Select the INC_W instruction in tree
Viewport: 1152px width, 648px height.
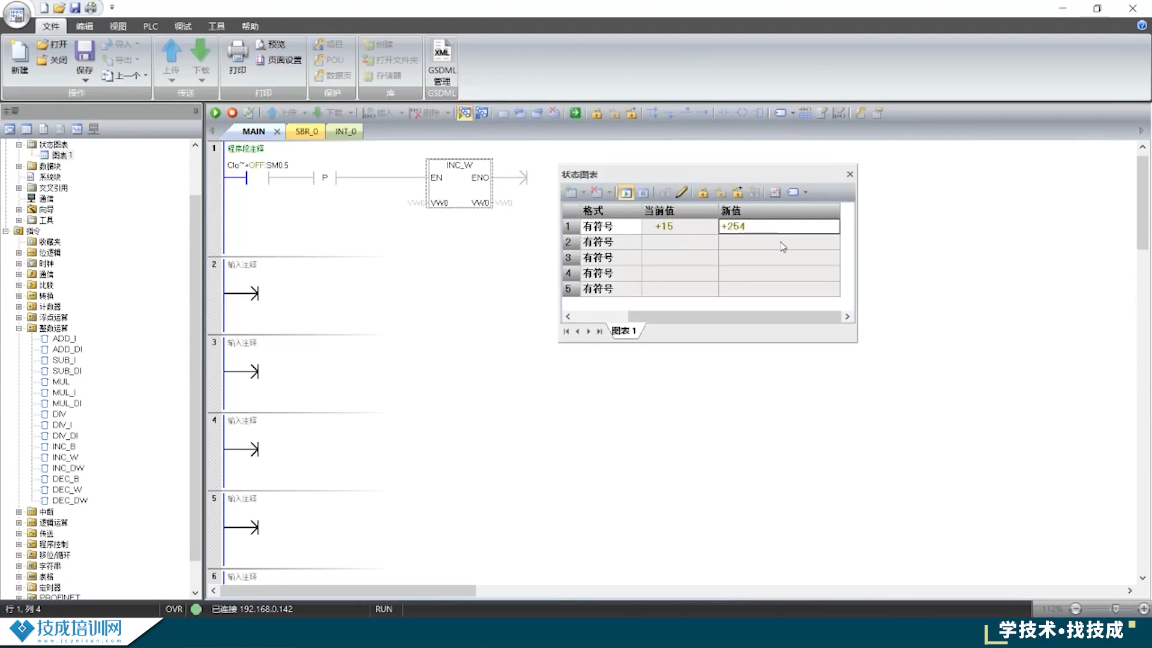coord(65,457)
